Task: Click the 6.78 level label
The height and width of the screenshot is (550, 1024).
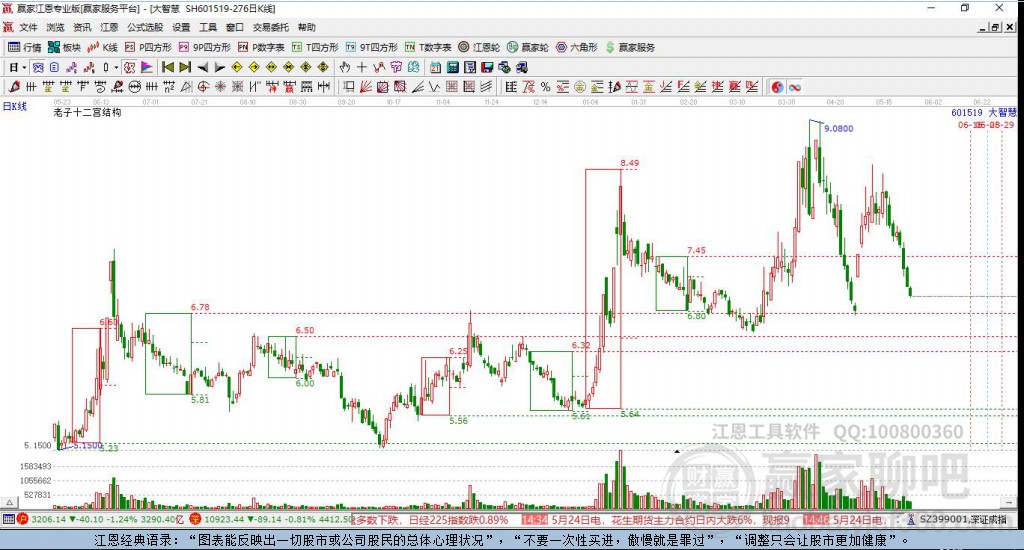Action: (x=200, y=307)
